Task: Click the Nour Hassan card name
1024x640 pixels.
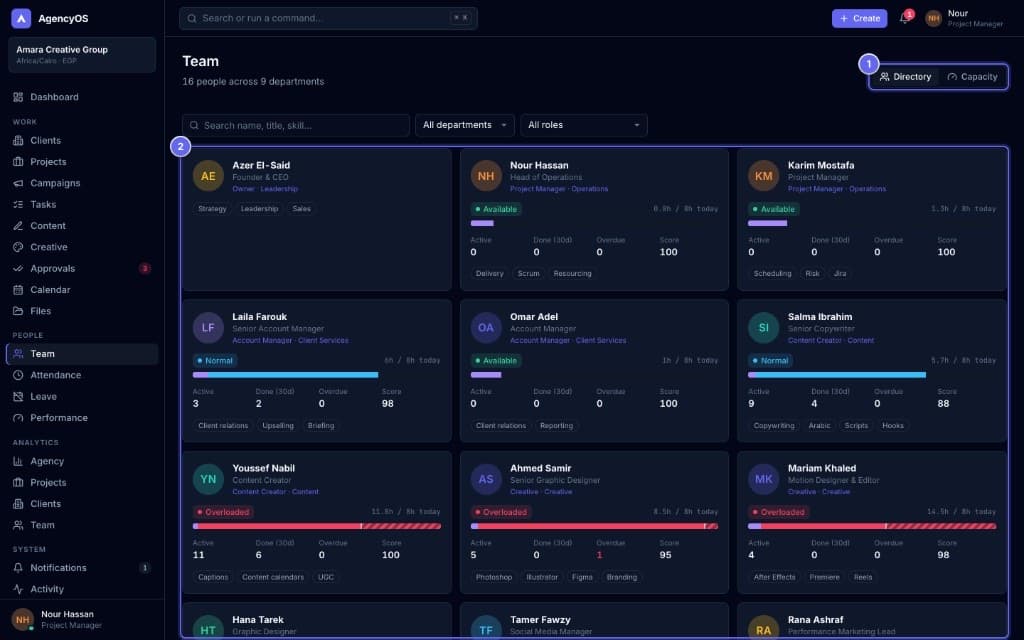Action: (x=539, y=165)
